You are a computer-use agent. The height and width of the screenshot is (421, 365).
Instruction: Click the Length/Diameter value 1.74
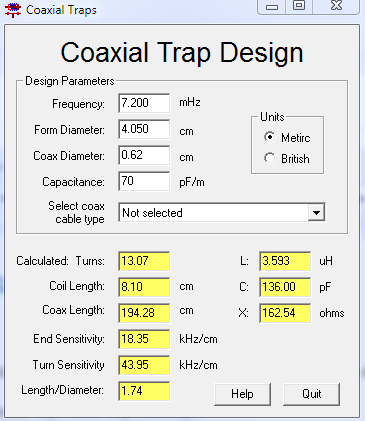point(144,391)
